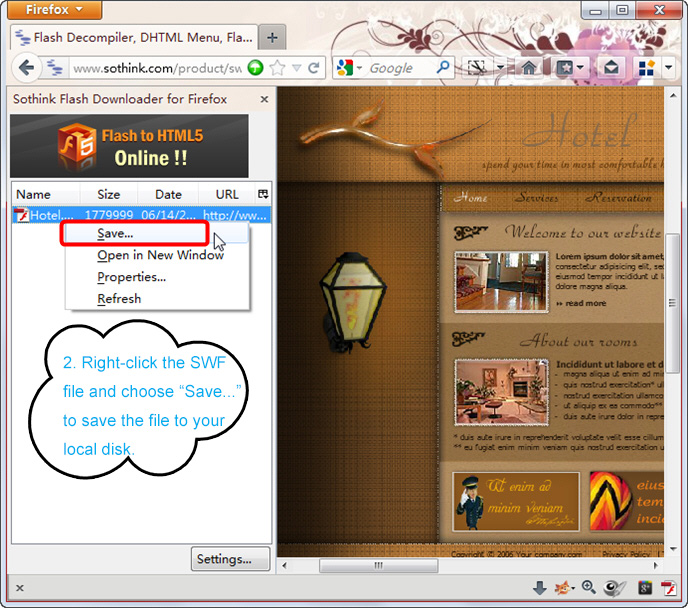This screenshot has width=688, height=608.
Task: Click the "1779999" size cell
Action: coord(109,215)
